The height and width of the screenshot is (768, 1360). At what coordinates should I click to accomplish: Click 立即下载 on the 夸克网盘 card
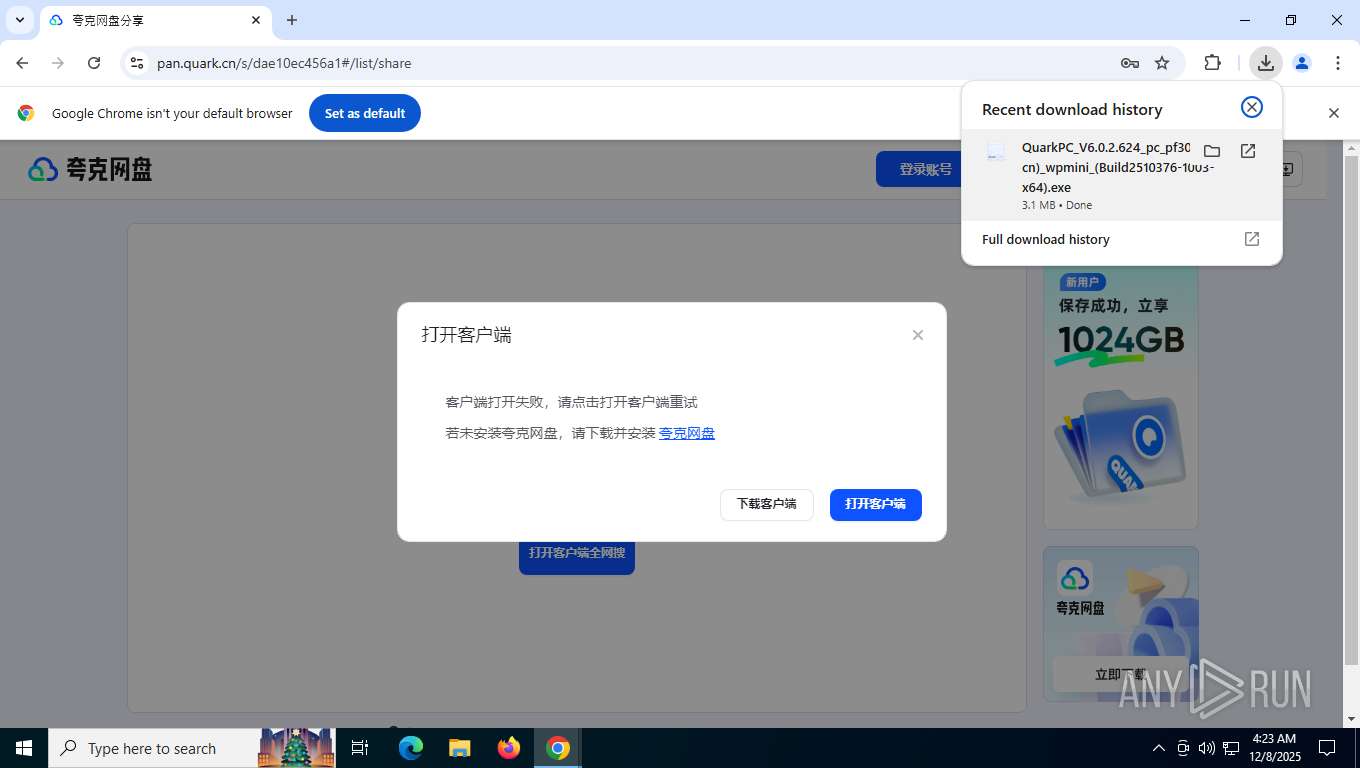point(1120,674)
